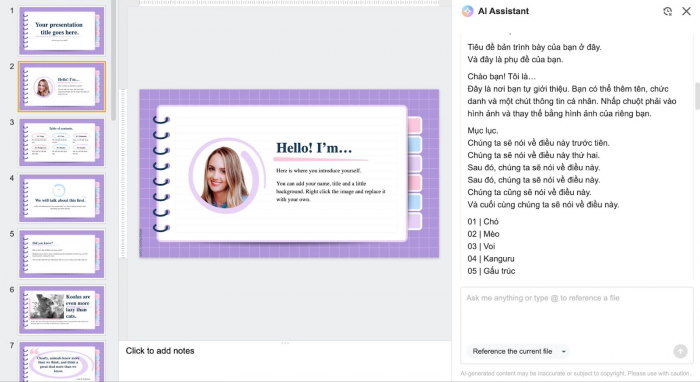The image size is (700, 382).
Task: Select slide 6 Koalas thumbnail
Action: pos(62,310)
